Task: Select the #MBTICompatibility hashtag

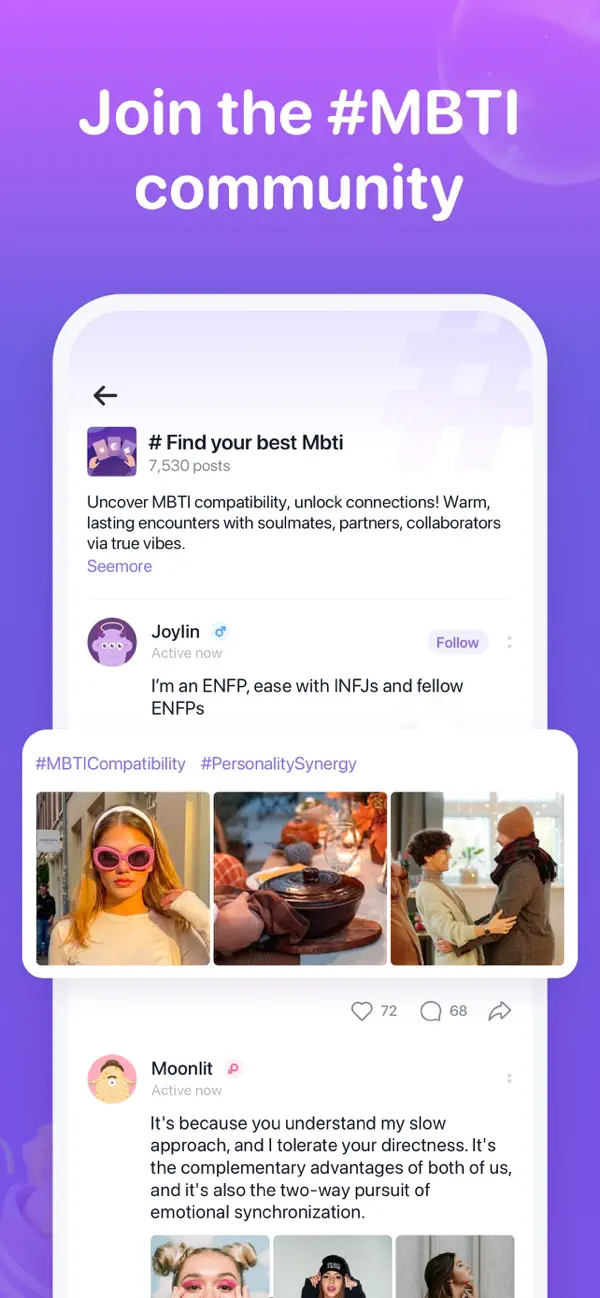Action: [x=111, y=763]
